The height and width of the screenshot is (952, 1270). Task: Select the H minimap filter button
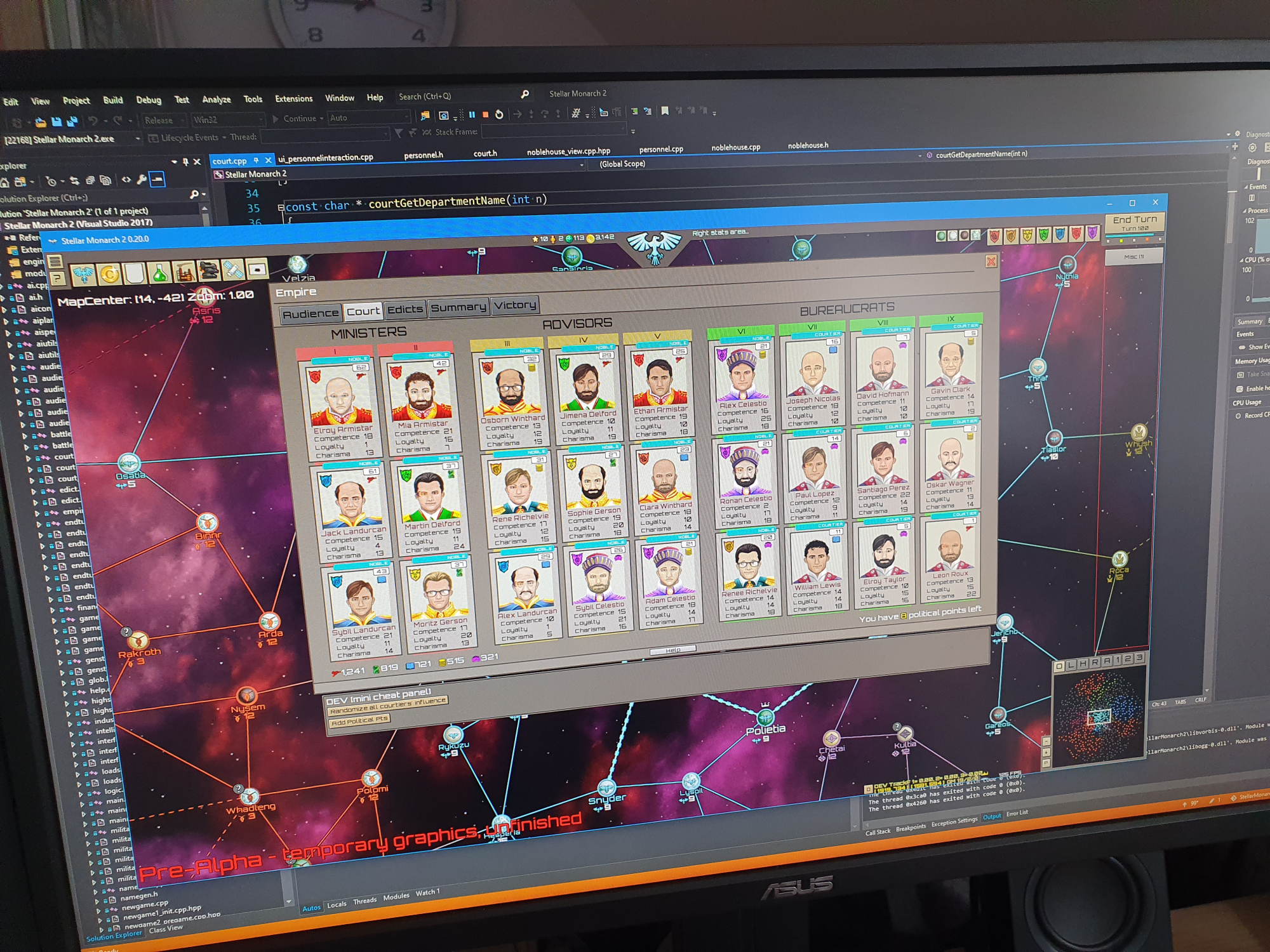[x=1083, y=663]
